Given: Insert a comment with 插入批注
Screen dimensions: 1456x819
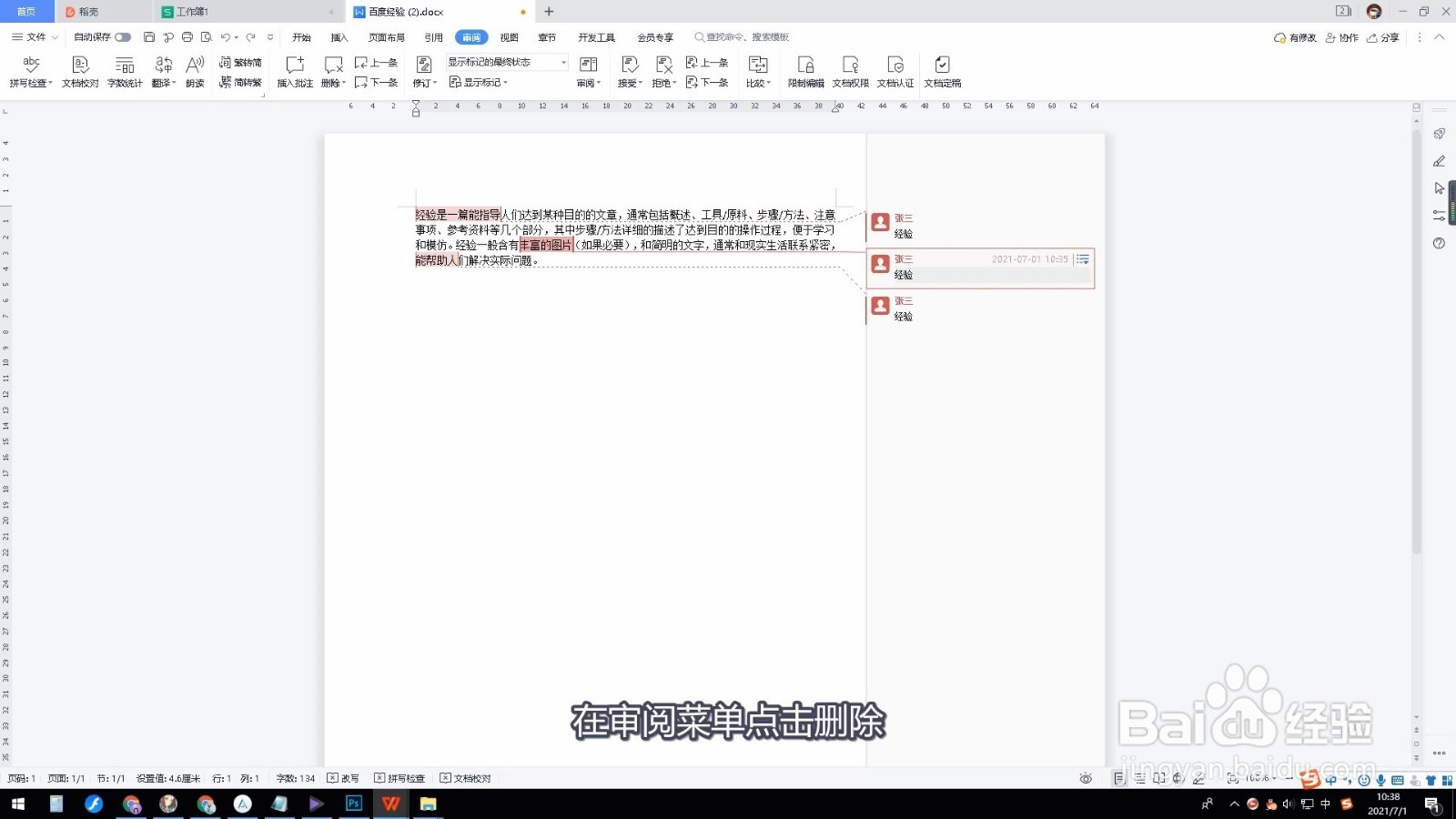Looking at the screenshot, I should [293, 71].
